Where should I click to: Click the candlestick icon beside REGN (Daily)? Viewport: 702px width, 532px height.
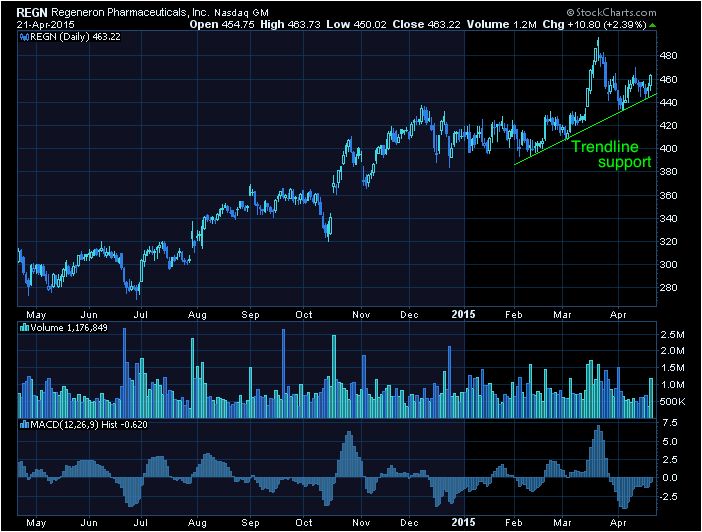tap(24, 37)
